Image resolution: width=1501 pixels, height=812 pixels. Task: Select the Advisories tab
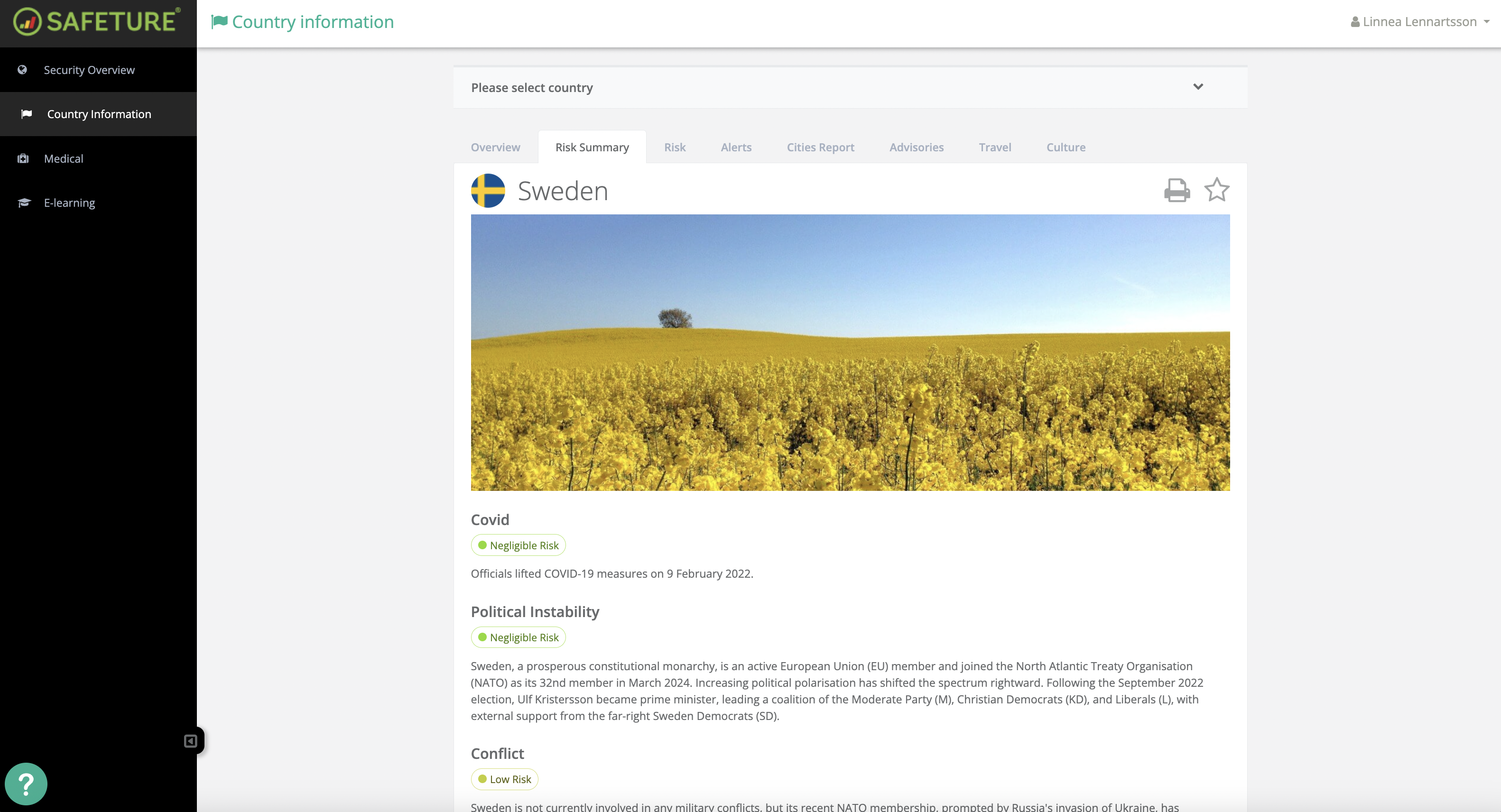pyautogui.click(x=916, y=148)
